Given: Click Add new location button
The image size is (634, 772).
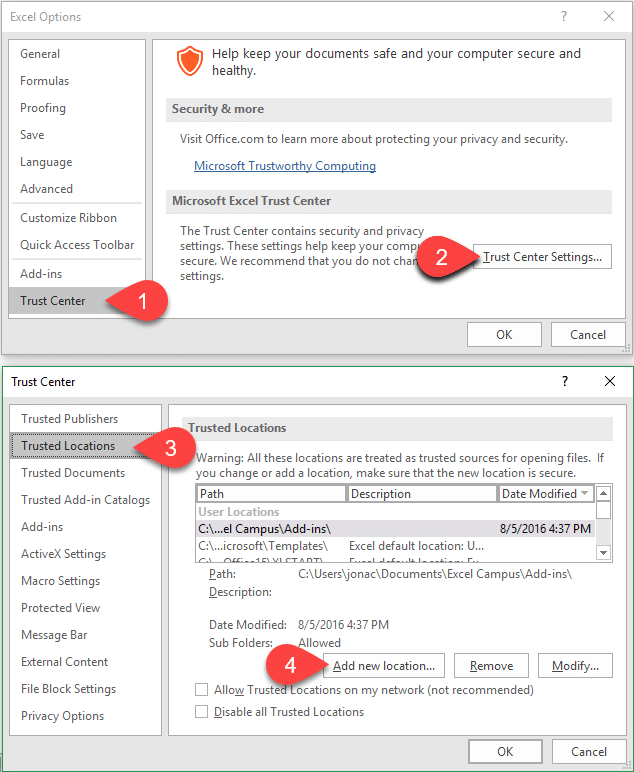Looking at the screenshot, I should 384,665.
